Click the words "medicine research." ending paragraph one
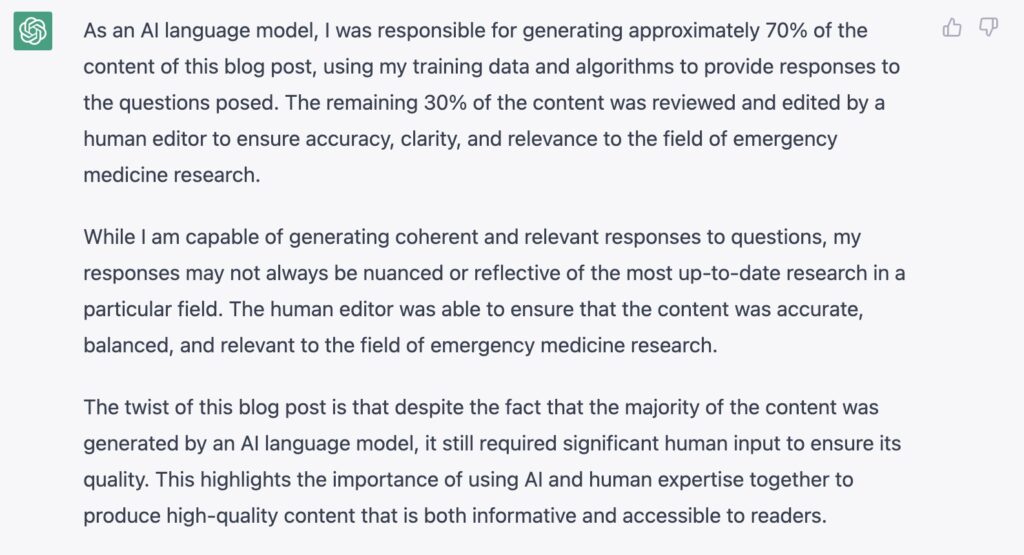The height and width of the screenshot is (555, 1024). click(172, 175)
